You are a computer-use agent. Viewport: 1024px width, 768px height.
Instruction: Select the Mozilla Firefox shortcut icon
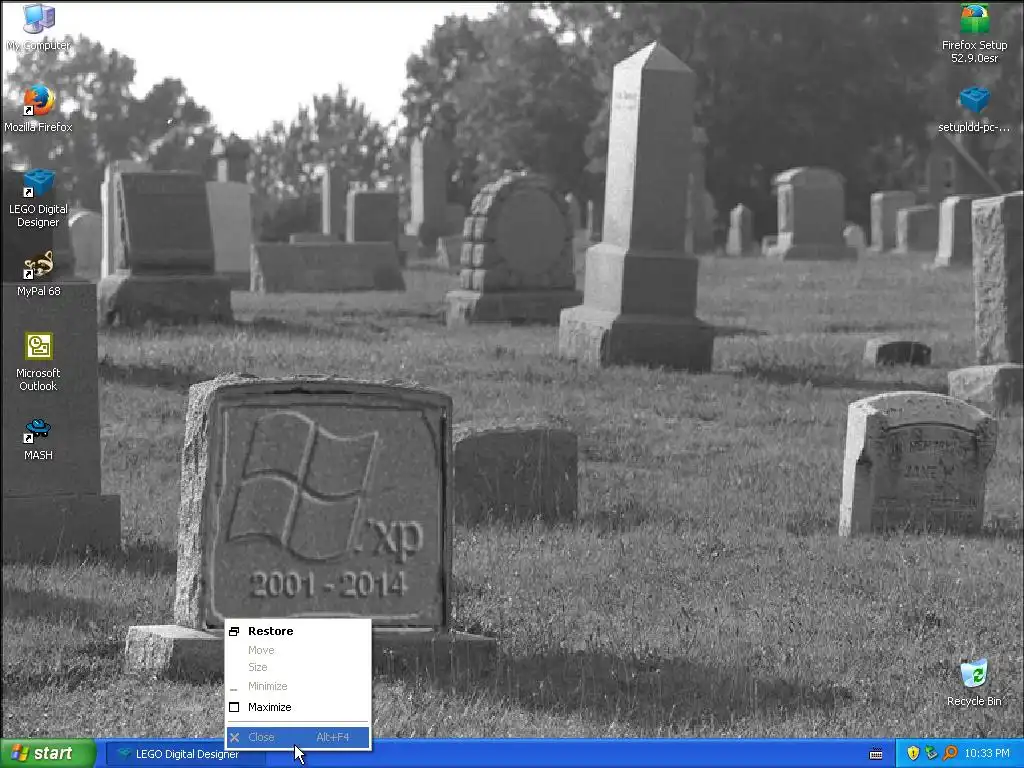coord(39,108)
